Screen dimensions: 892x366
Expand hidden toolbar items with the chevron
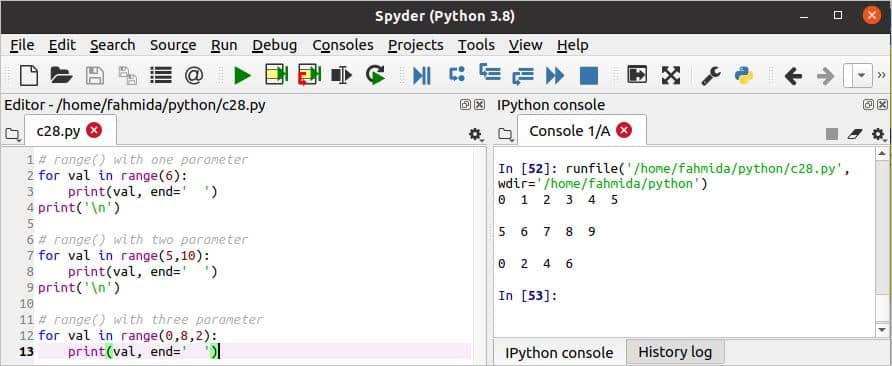point(882,75)
